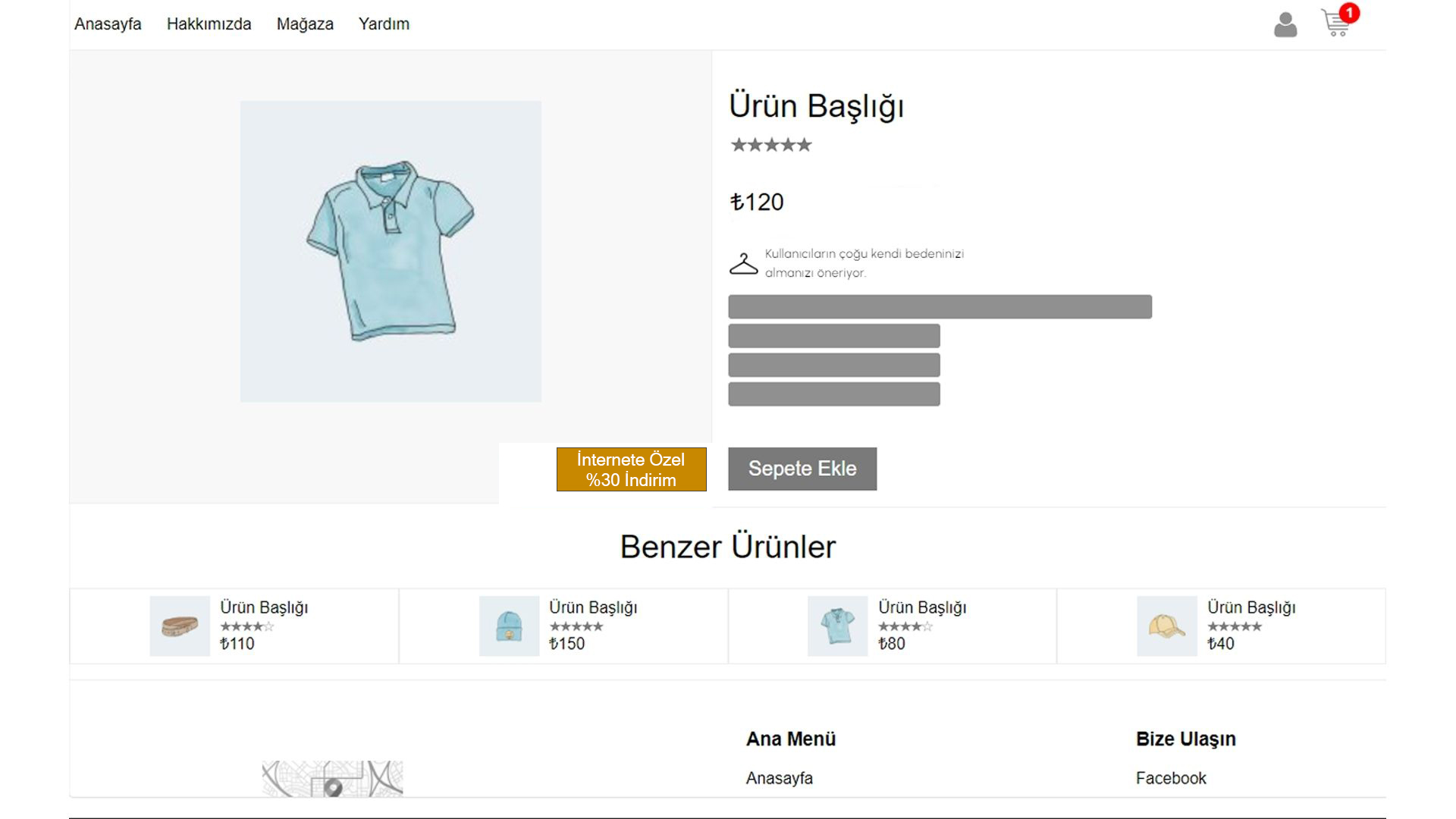
Task: Open the Facebook link in footer
Action: point(1171,778)
